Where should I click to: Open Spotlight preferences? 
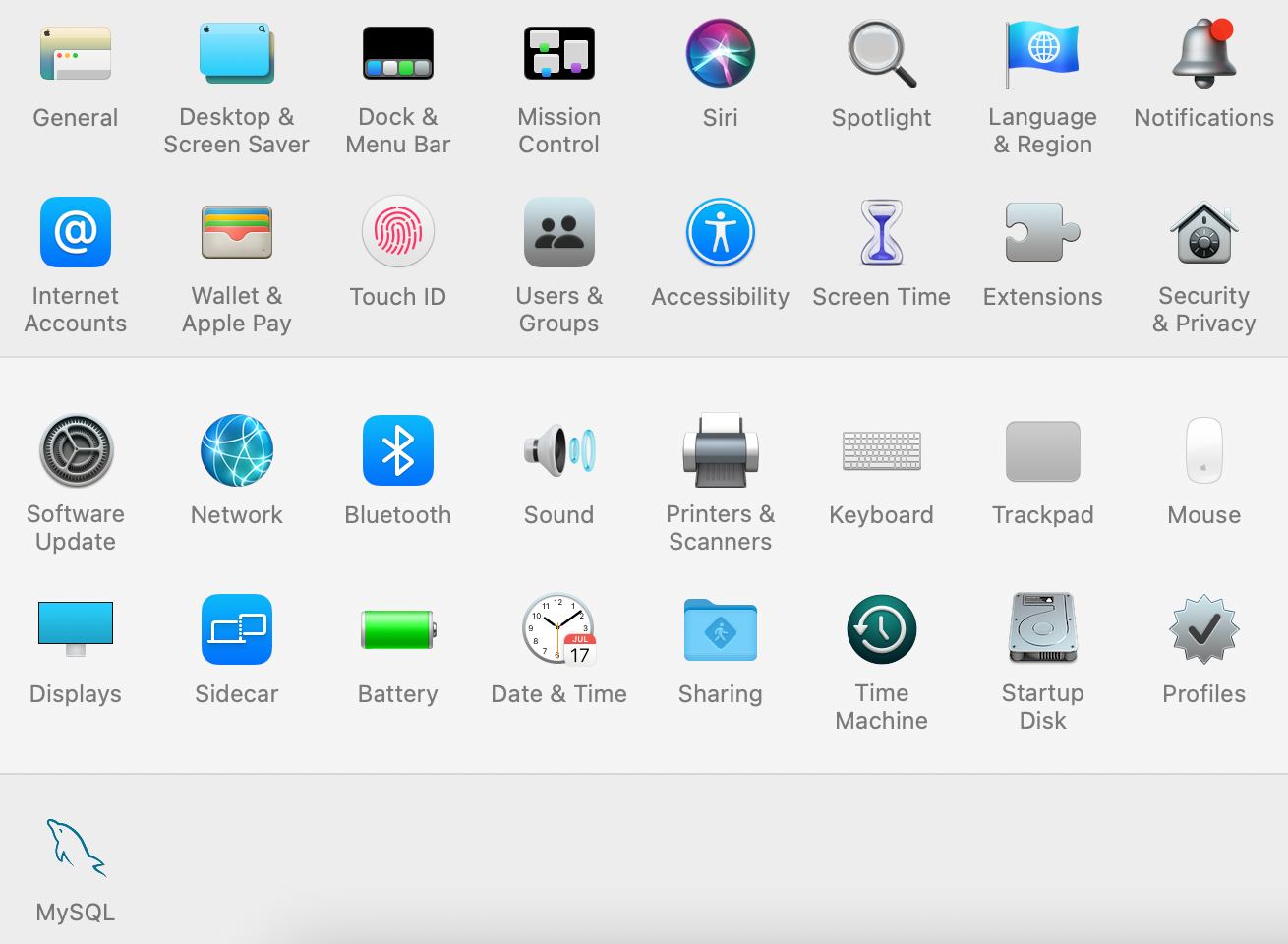coord(882,54)
